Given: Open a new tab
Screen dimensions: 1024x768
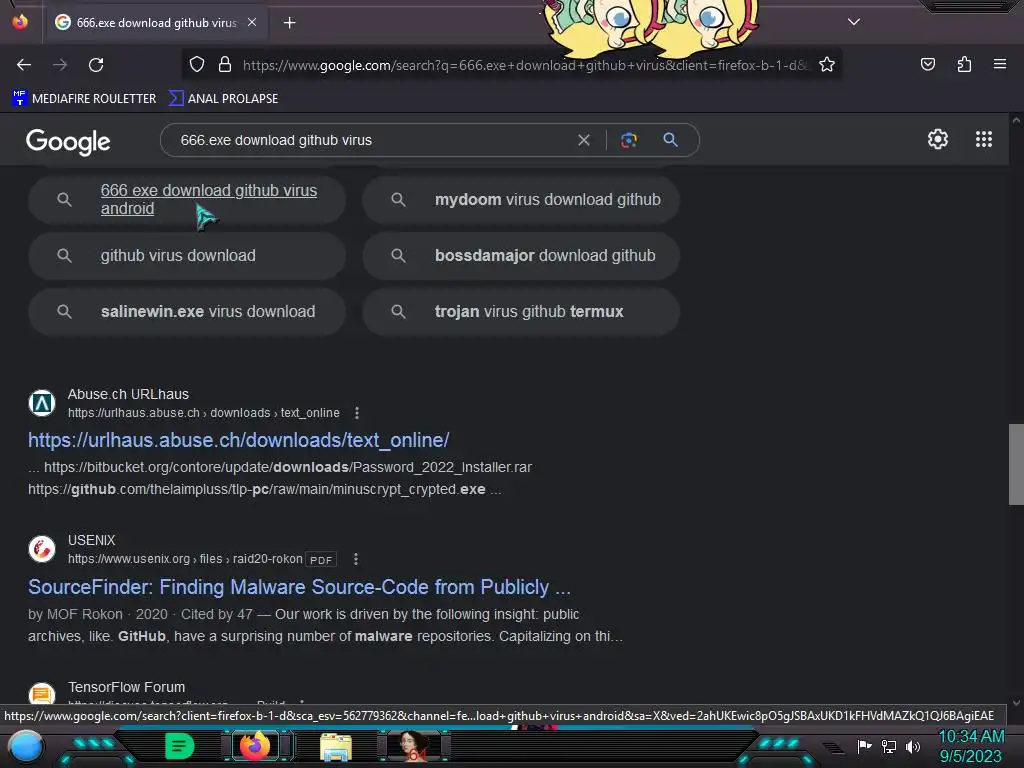Looking at the screenshot, I should pos(289,23).
